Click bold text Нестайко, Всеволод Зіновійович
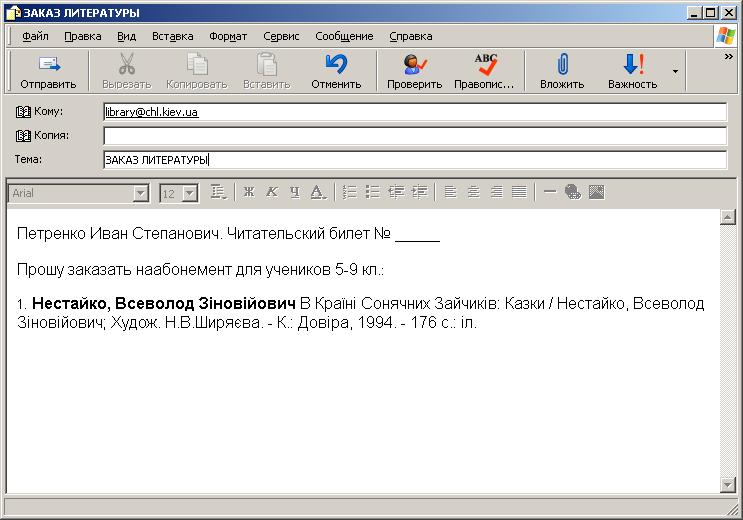The height and width of the screenshot is (520, 743). tap(163, 303)
